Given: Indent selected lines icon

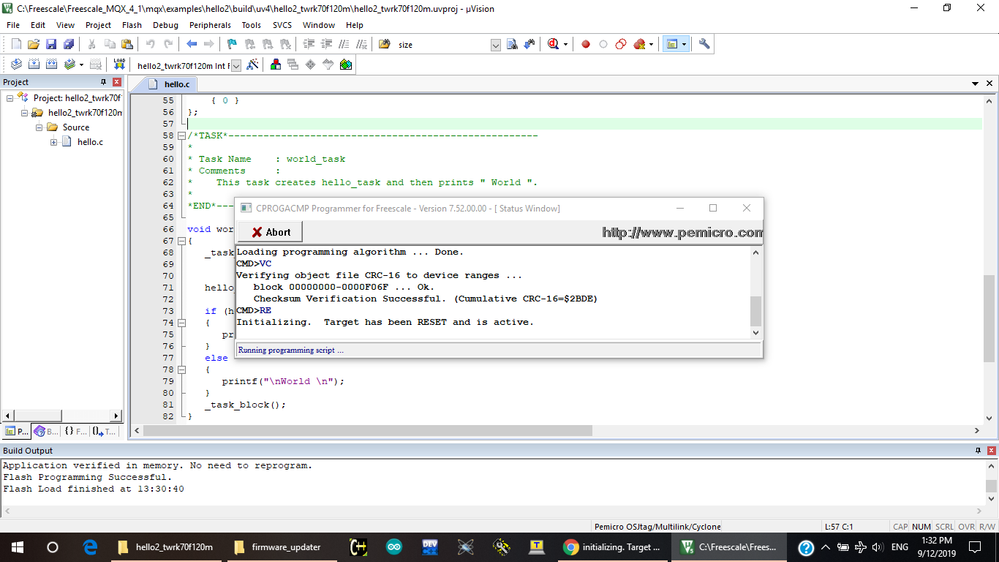Looking at the screenshot, I should [309, 44].
